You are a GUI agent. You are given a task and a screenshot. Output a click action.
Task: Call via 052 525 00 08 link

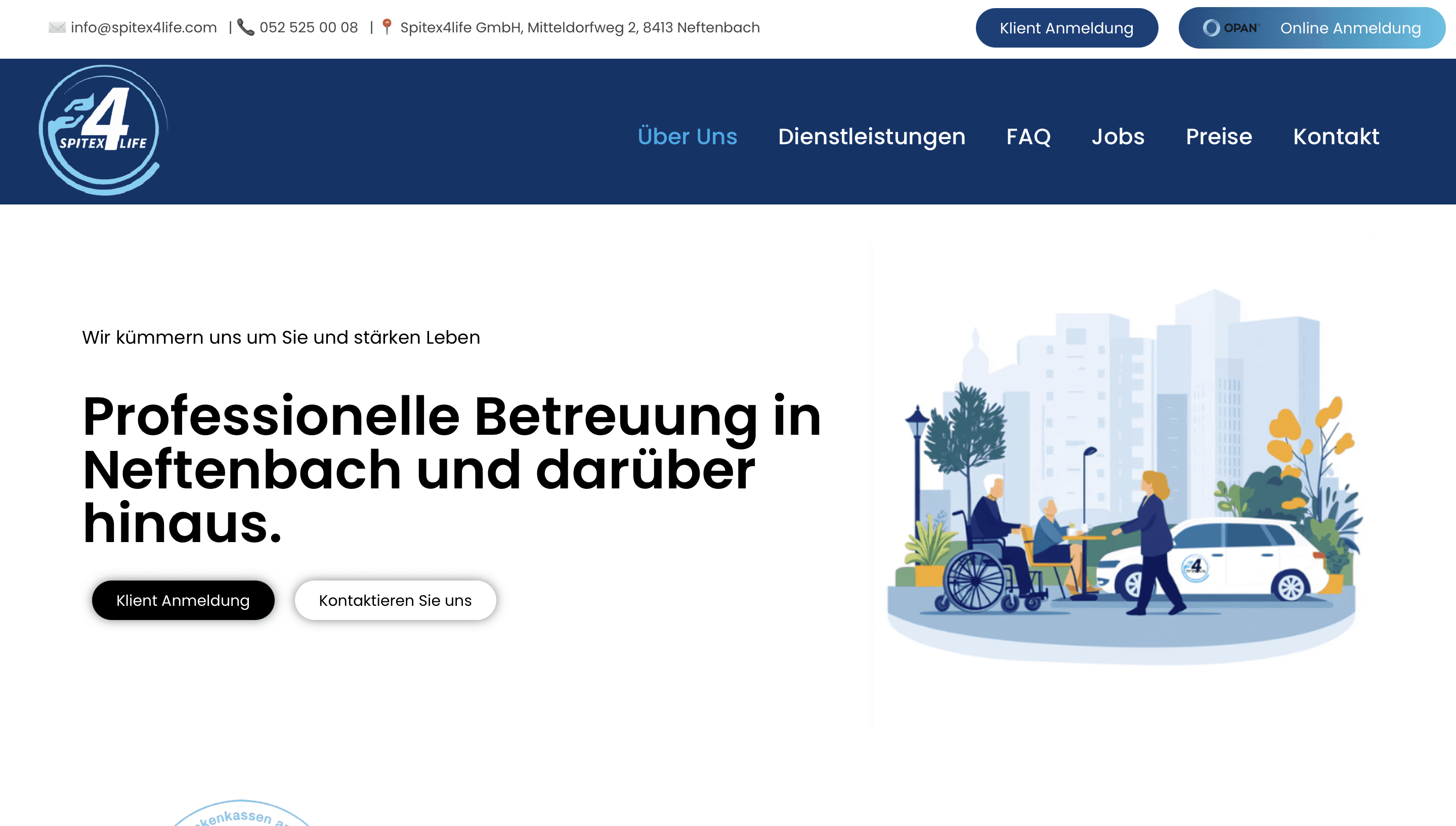[309, 27]
